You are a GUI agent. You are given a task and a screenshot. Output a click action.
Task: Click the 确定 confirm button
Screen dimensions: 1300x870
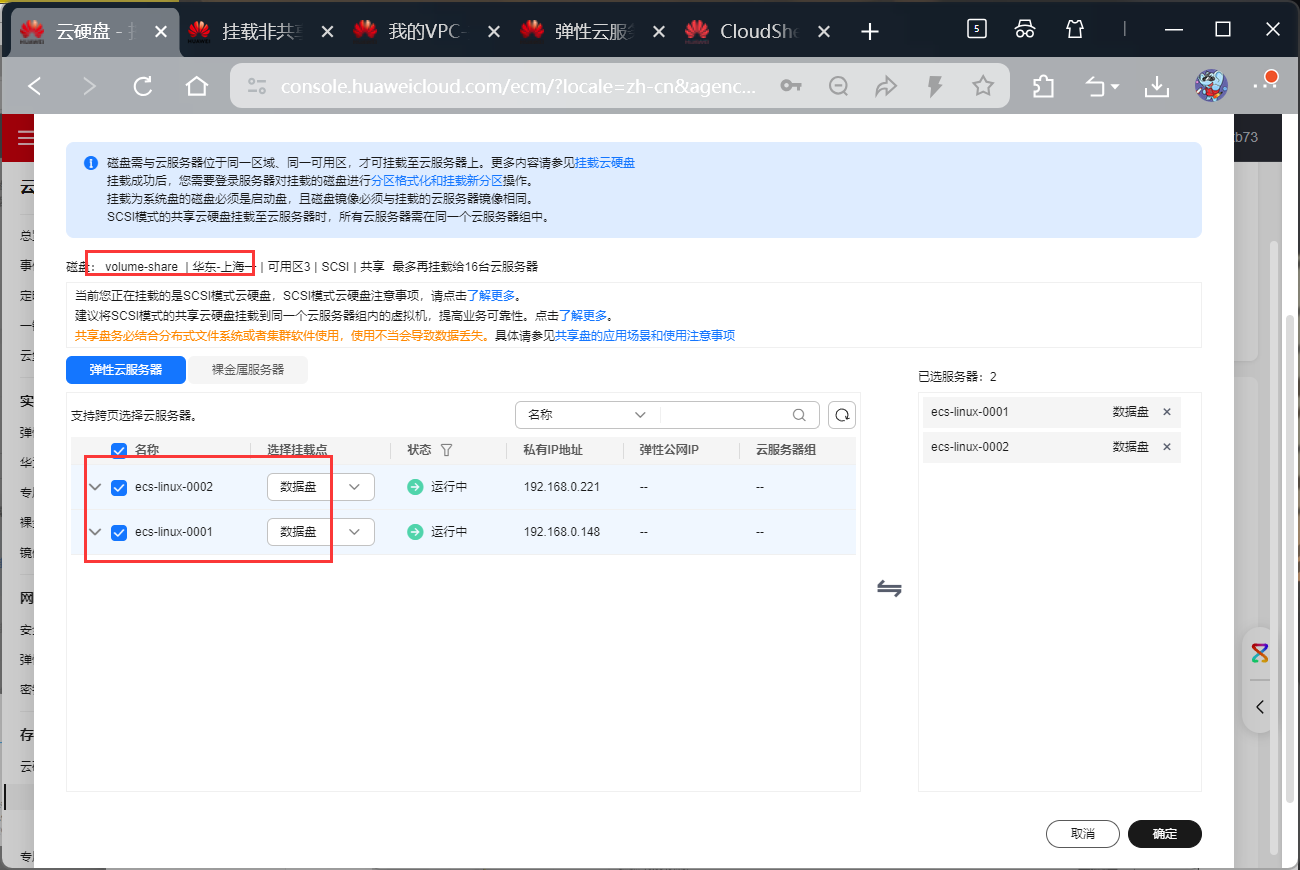tap(1165, 834)
